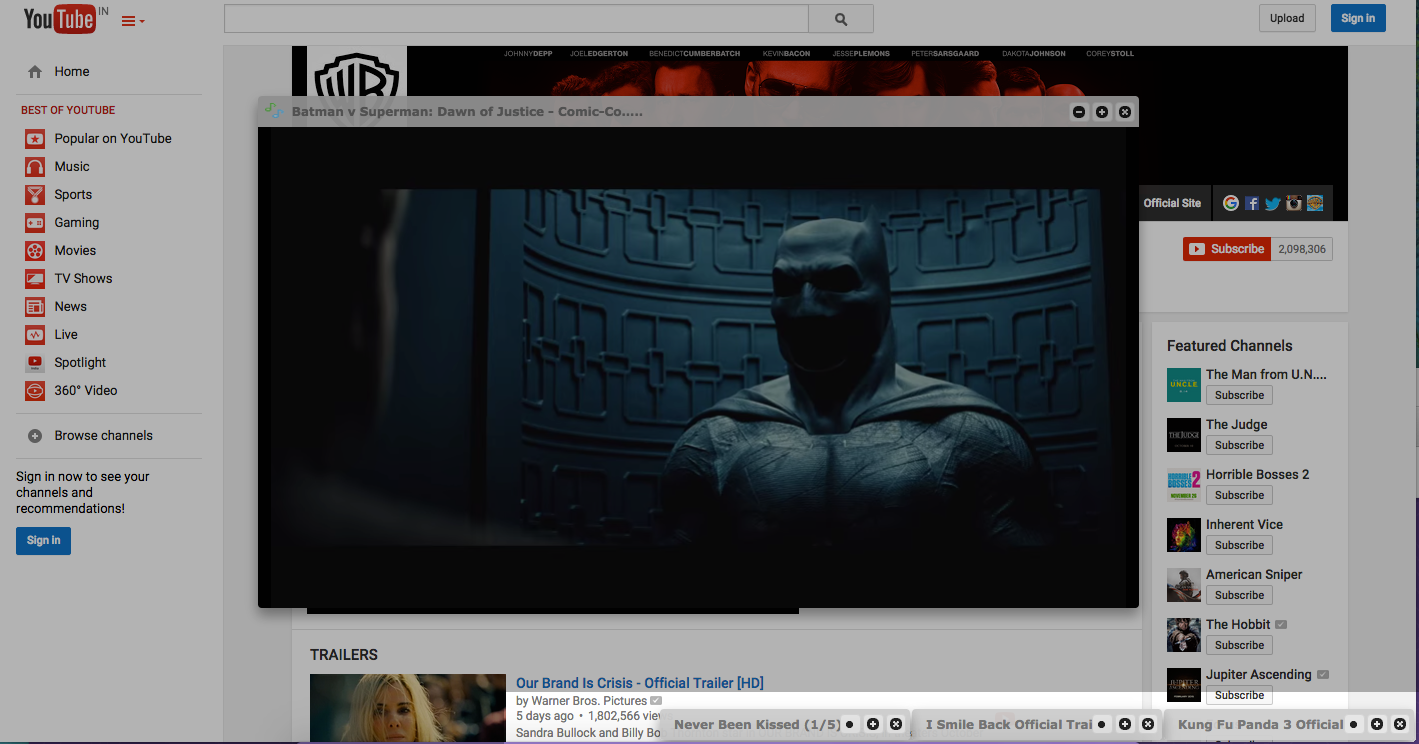Open American Sniper featured channel
This screenshot has height=744, width=1419.
pyautogui.click(x=1254, y=575)
